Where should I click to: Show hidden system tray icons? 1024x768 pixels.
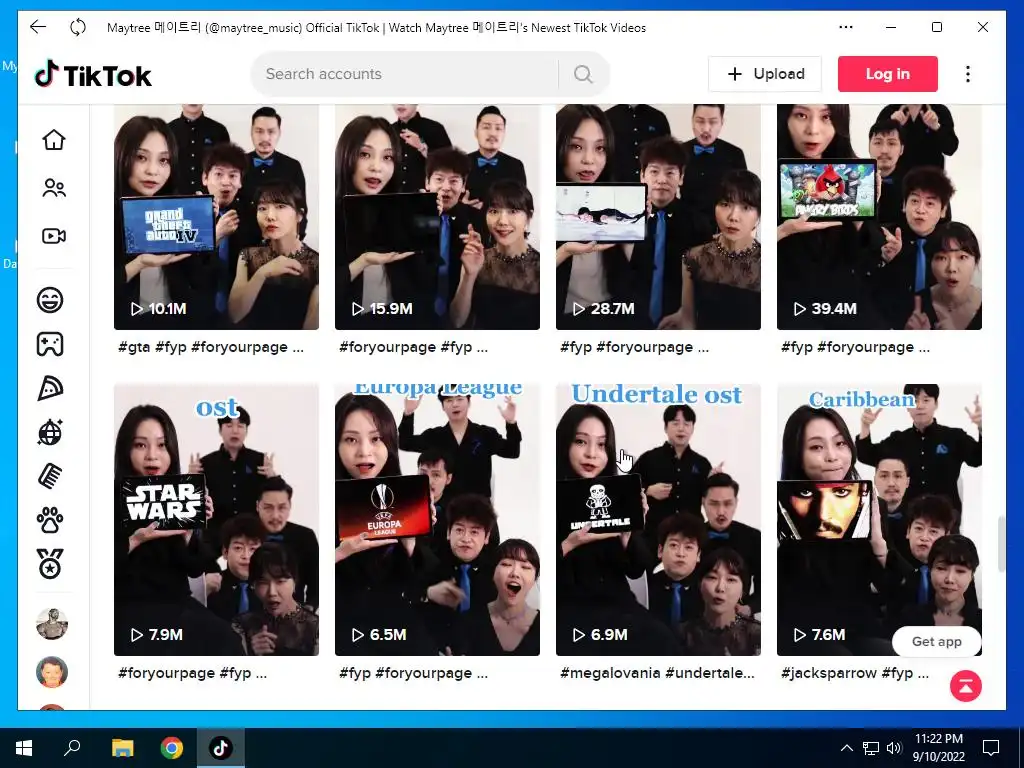pos(846,748)
